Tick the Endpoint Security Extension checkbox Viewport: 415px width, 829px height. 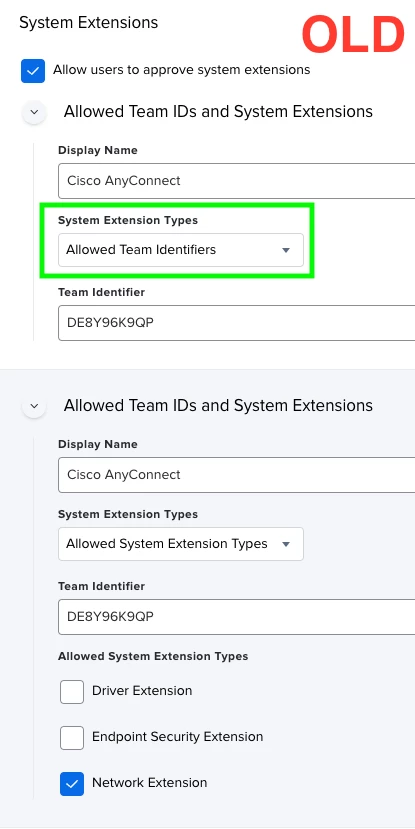pos(72,738)
